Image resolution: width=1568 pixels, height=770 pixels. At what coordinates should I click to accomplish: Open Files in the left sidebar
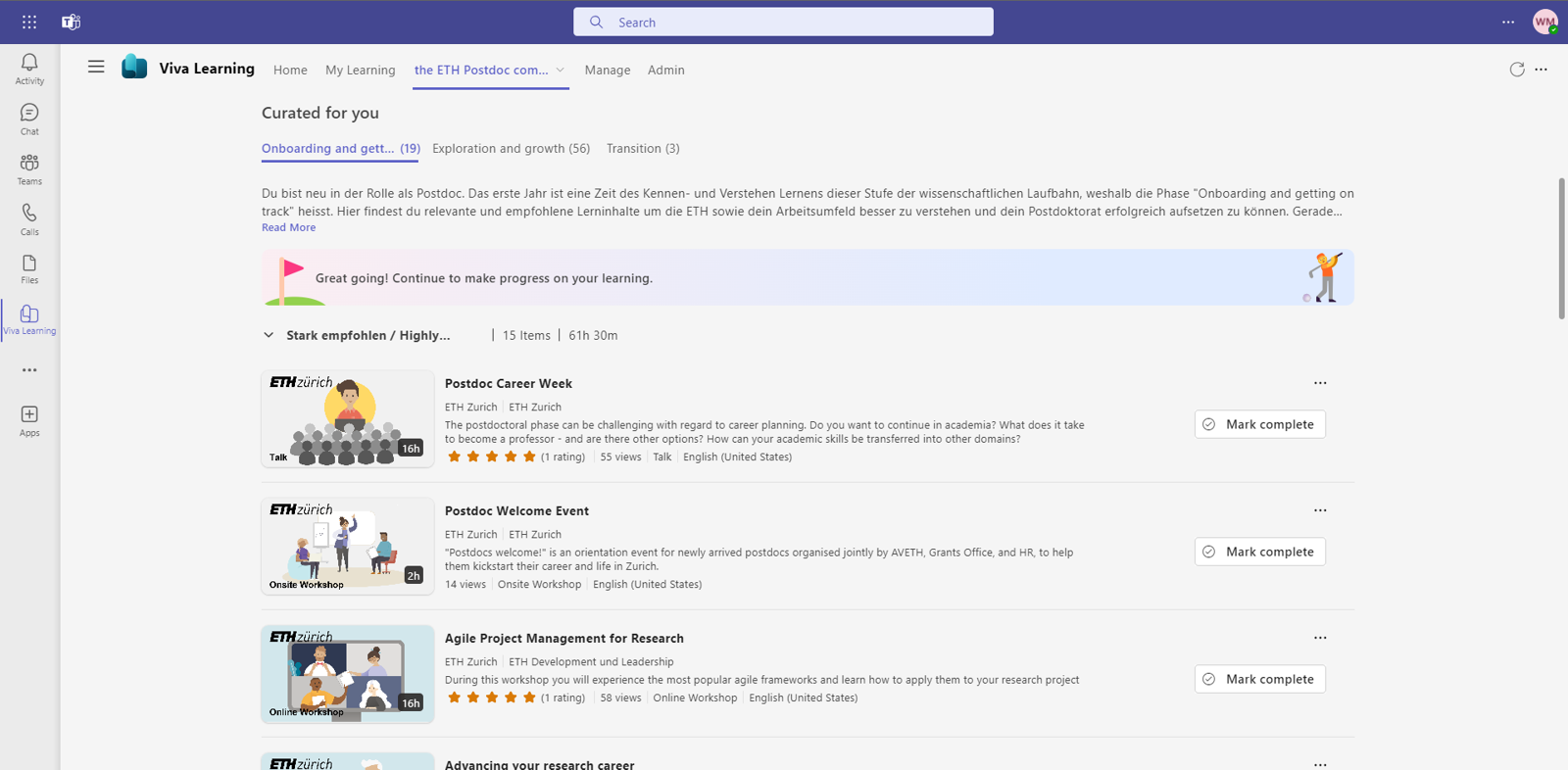click(x=29, y=269)
